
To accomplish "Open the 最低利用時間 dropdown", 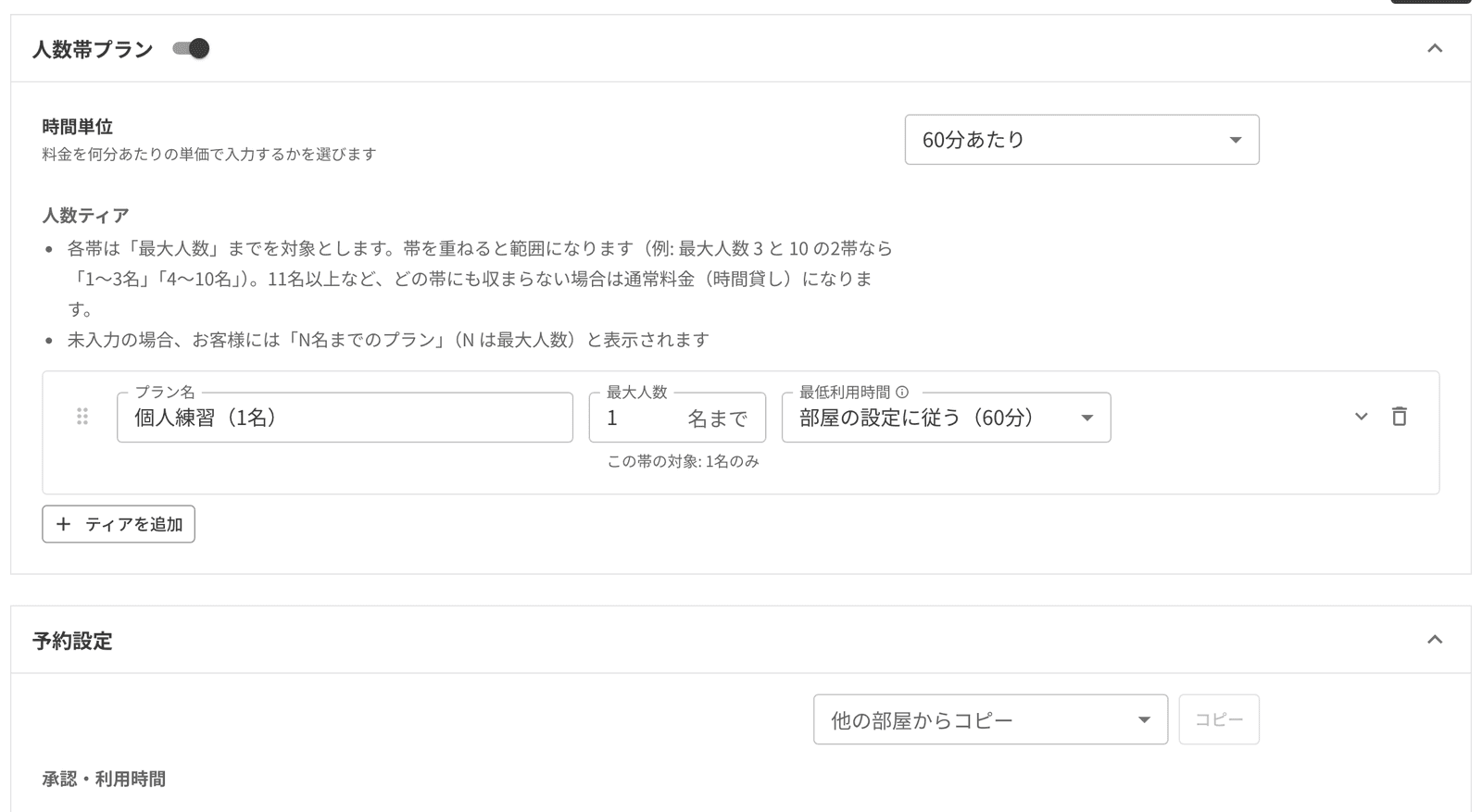I will coord(946,418).
